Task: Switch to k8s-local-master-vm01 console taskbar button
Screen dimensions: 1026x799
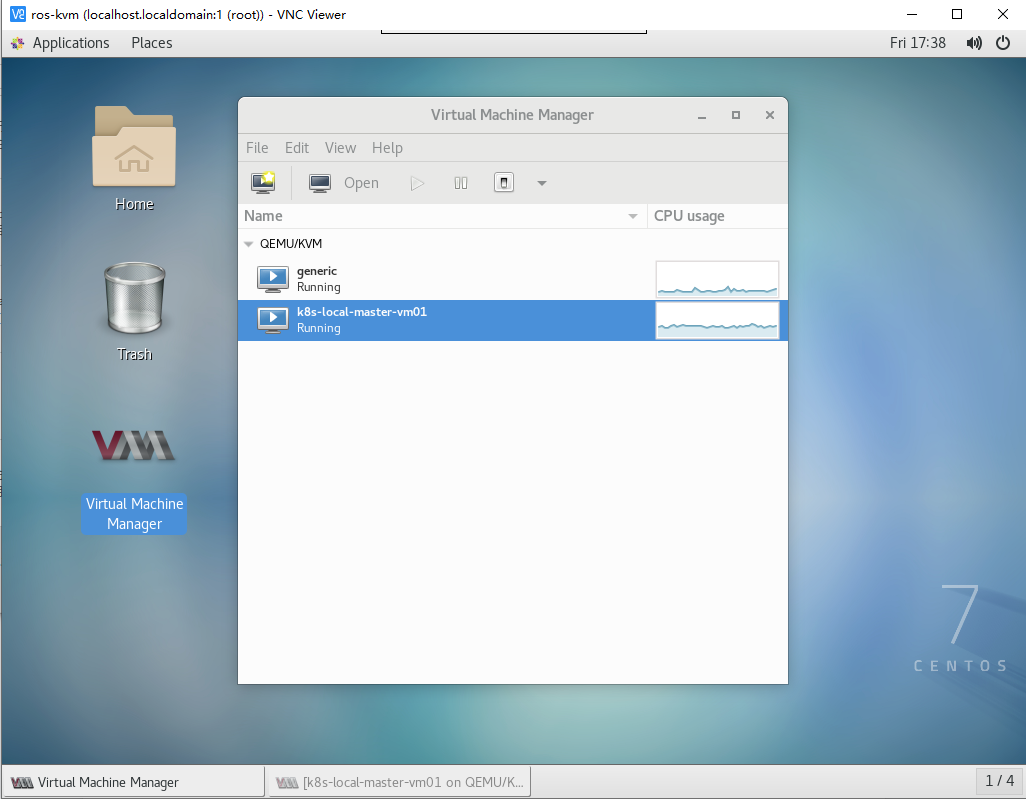Action: pos(400,782)
